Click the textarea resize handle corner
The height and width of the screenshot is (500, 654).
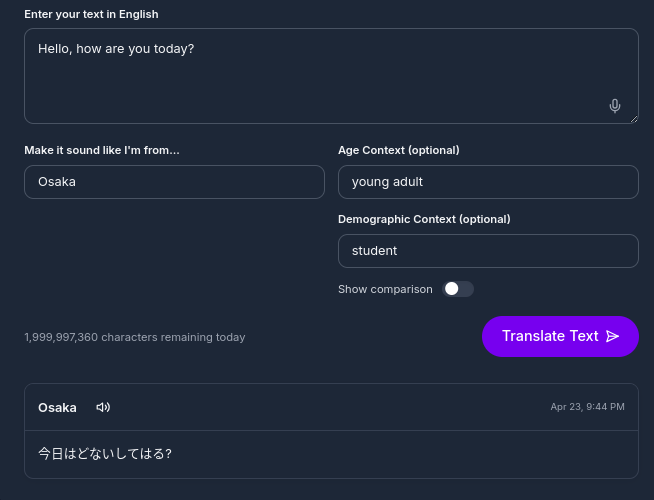click(634, 119)
